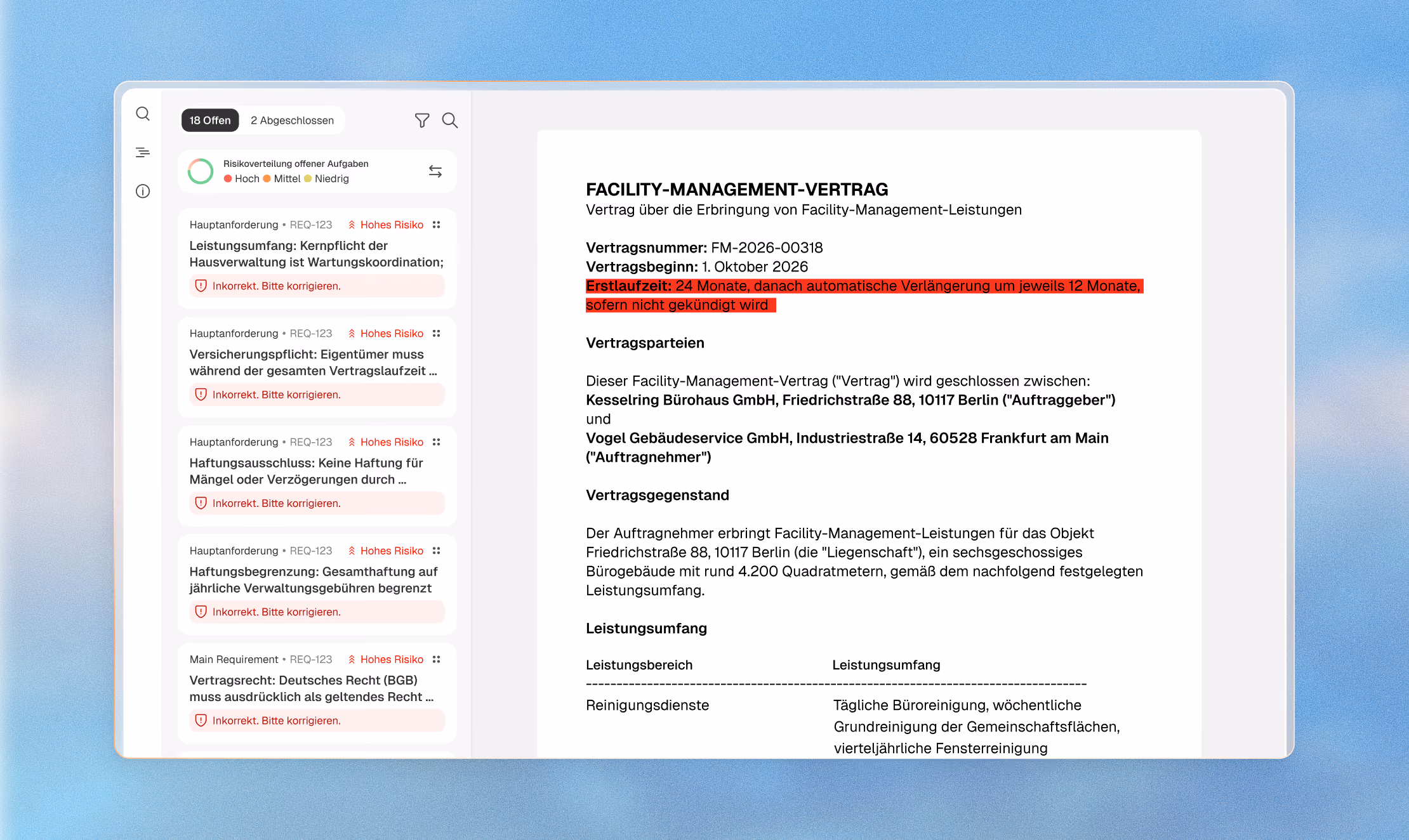The image size is (1409, 840).
Task: Open drag handle on Haftungsbegrenzung card
Action: click(437, 551)
